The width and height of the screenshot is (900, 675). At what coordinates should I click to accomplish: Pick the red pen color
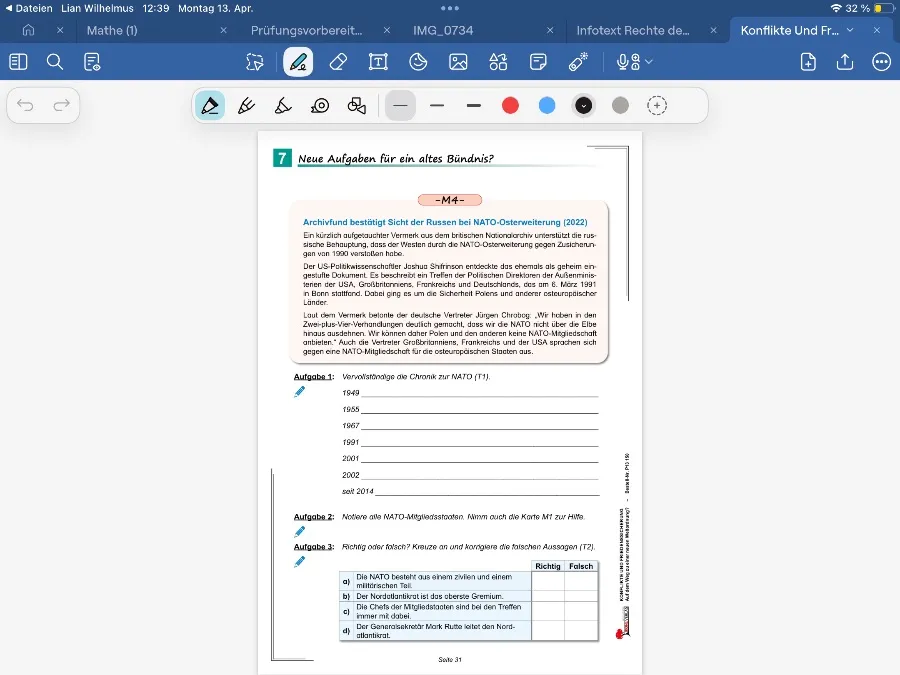click(x=510, y=106)
